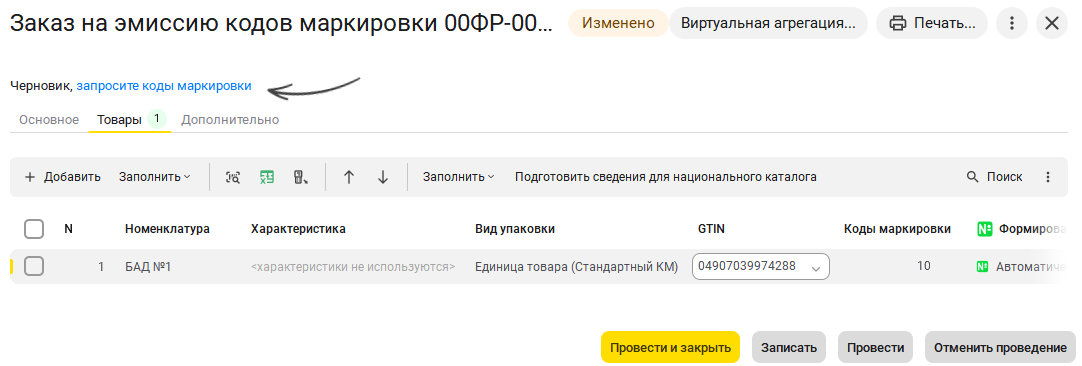
Task: Open the table toolbar three-dot menu
Action: 1048,177
